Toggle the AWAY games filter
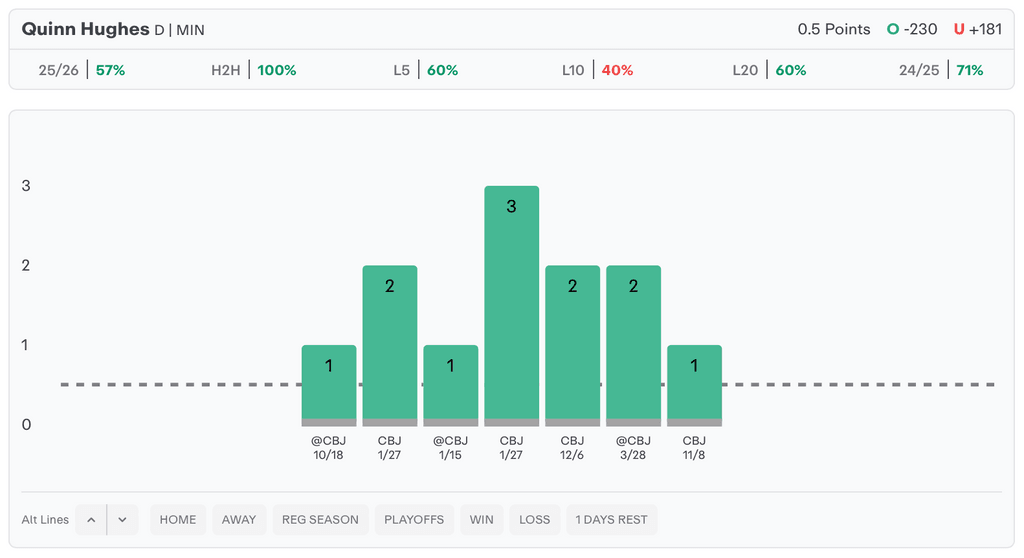The height and width of the screenshot is (558, 1024). 239,520
